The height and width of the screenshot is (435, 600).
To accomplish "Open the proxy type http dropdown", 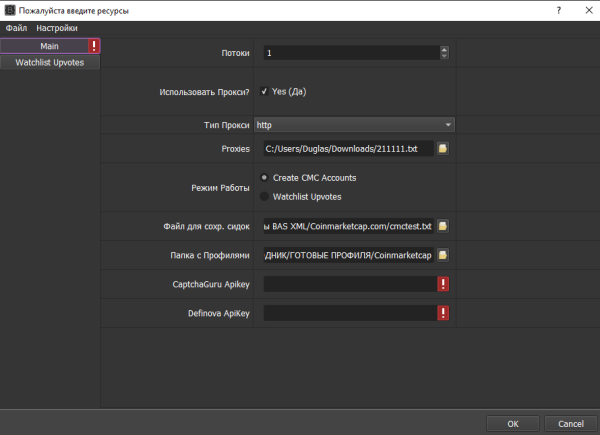I will [358, 125].
